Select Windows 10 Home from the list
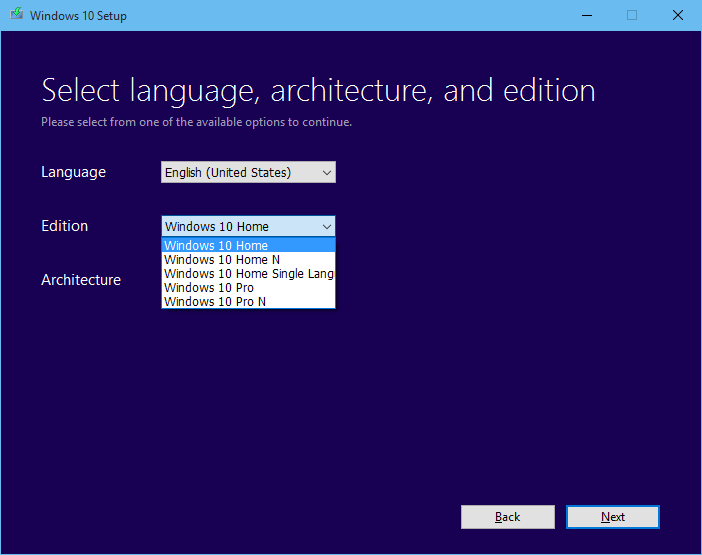Image resolution: width=702 pixels, height=555 pixels. 248,245
